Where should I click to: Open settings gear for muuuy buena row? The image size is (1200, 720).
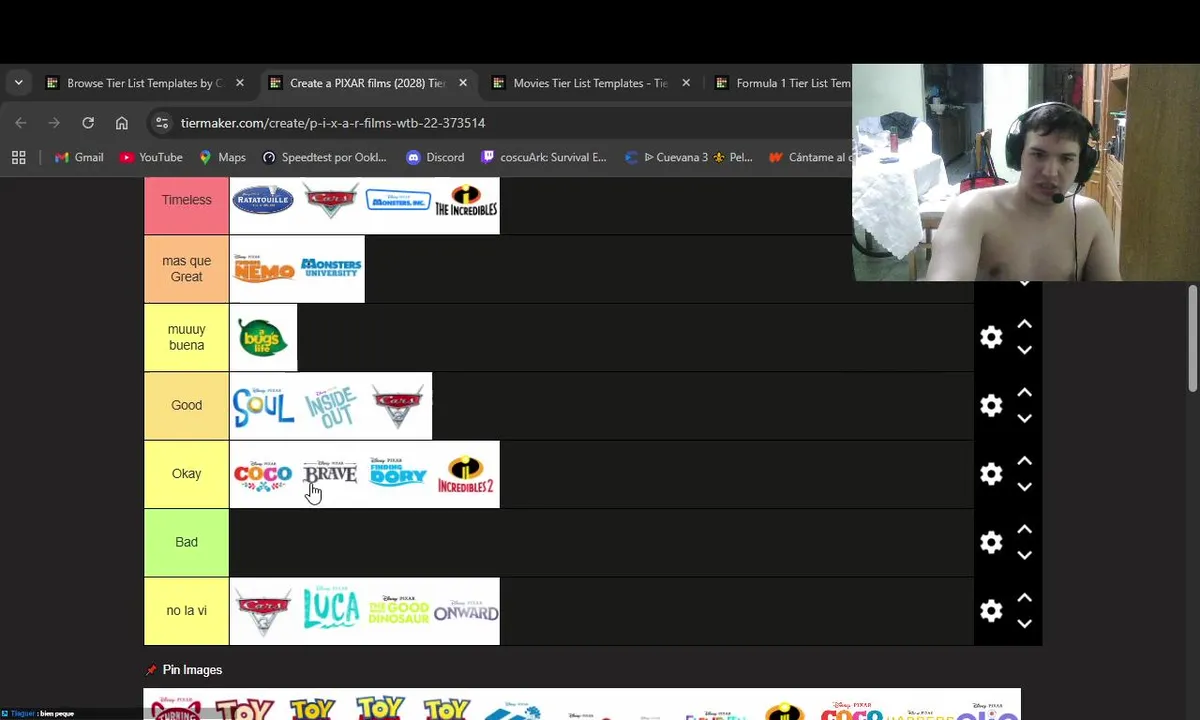click(x=991, y=337)
